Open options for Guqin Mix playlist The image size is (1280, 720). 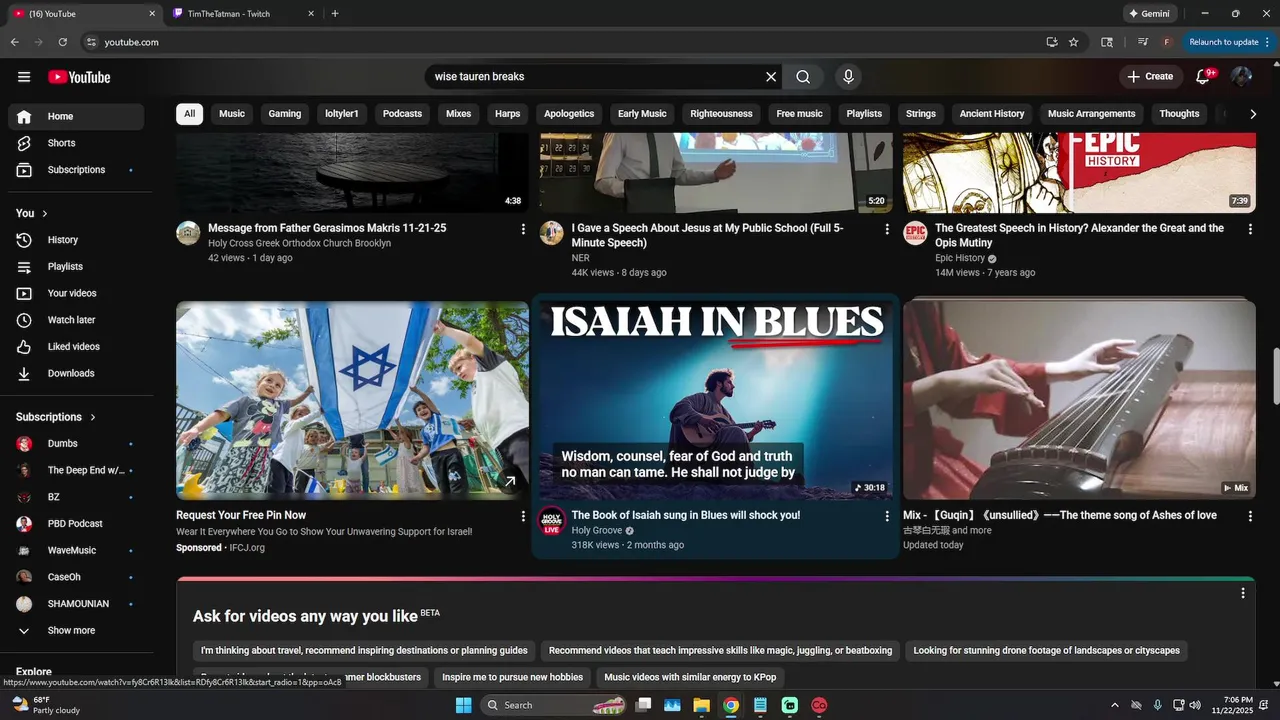click(1250, 516)
